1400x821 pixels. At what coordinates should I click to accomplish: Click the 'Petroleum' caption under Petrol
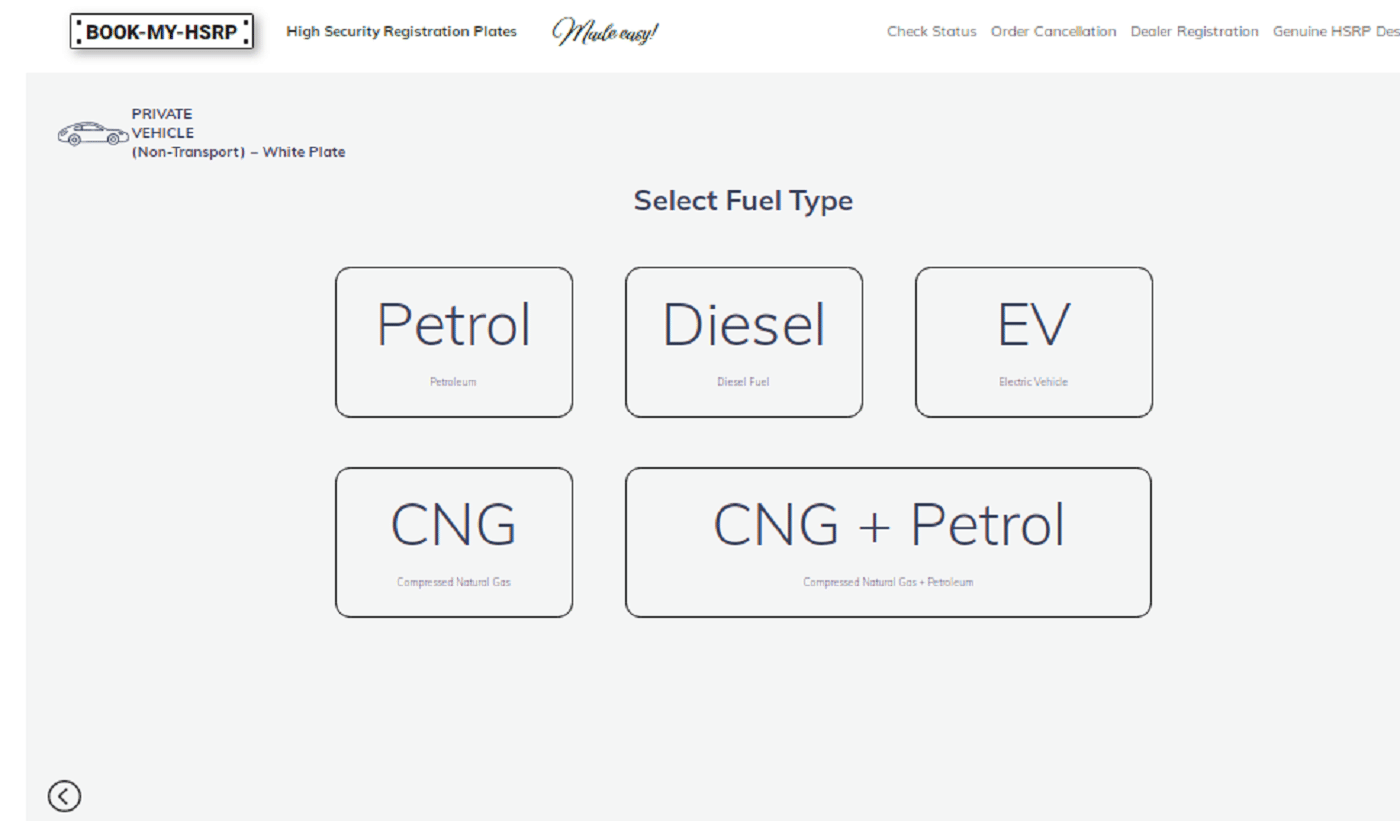pyautogui.click(x=453, y=382)
